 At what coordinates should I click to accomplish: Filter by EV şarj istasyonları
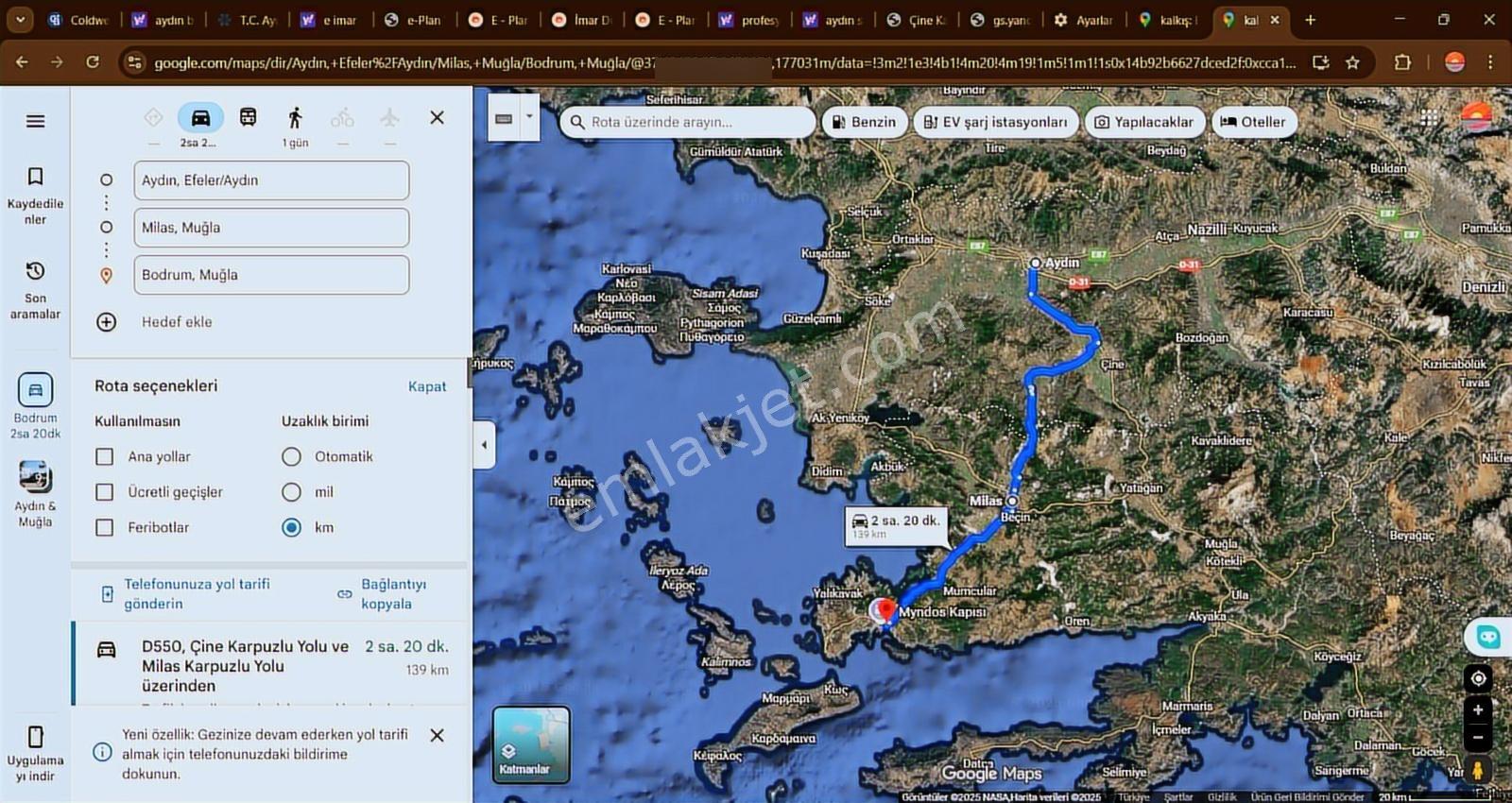[x=995, y=122]
